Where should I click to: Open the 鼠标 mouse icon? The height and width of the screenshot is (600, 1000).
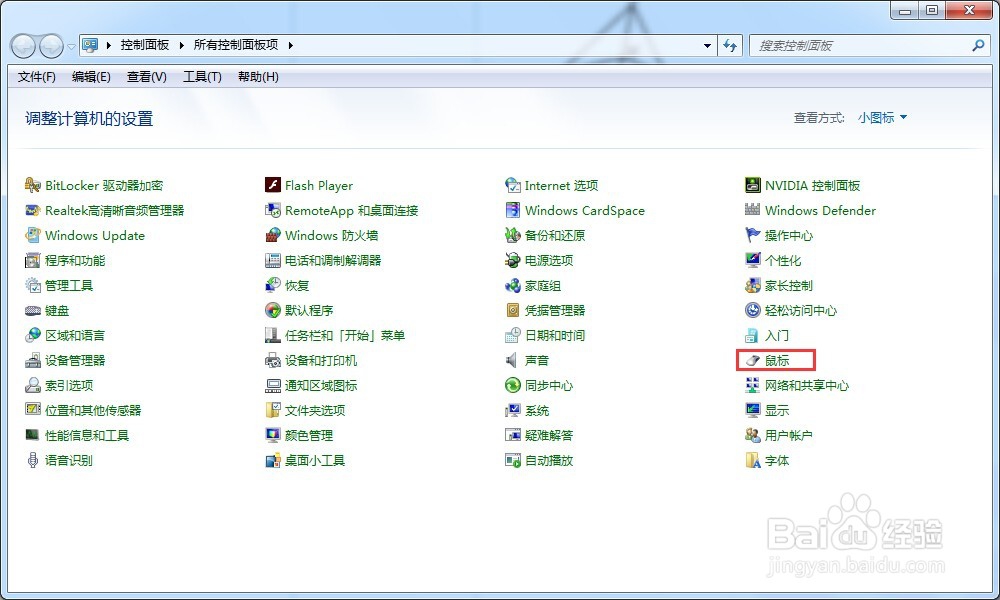[753, 361]
